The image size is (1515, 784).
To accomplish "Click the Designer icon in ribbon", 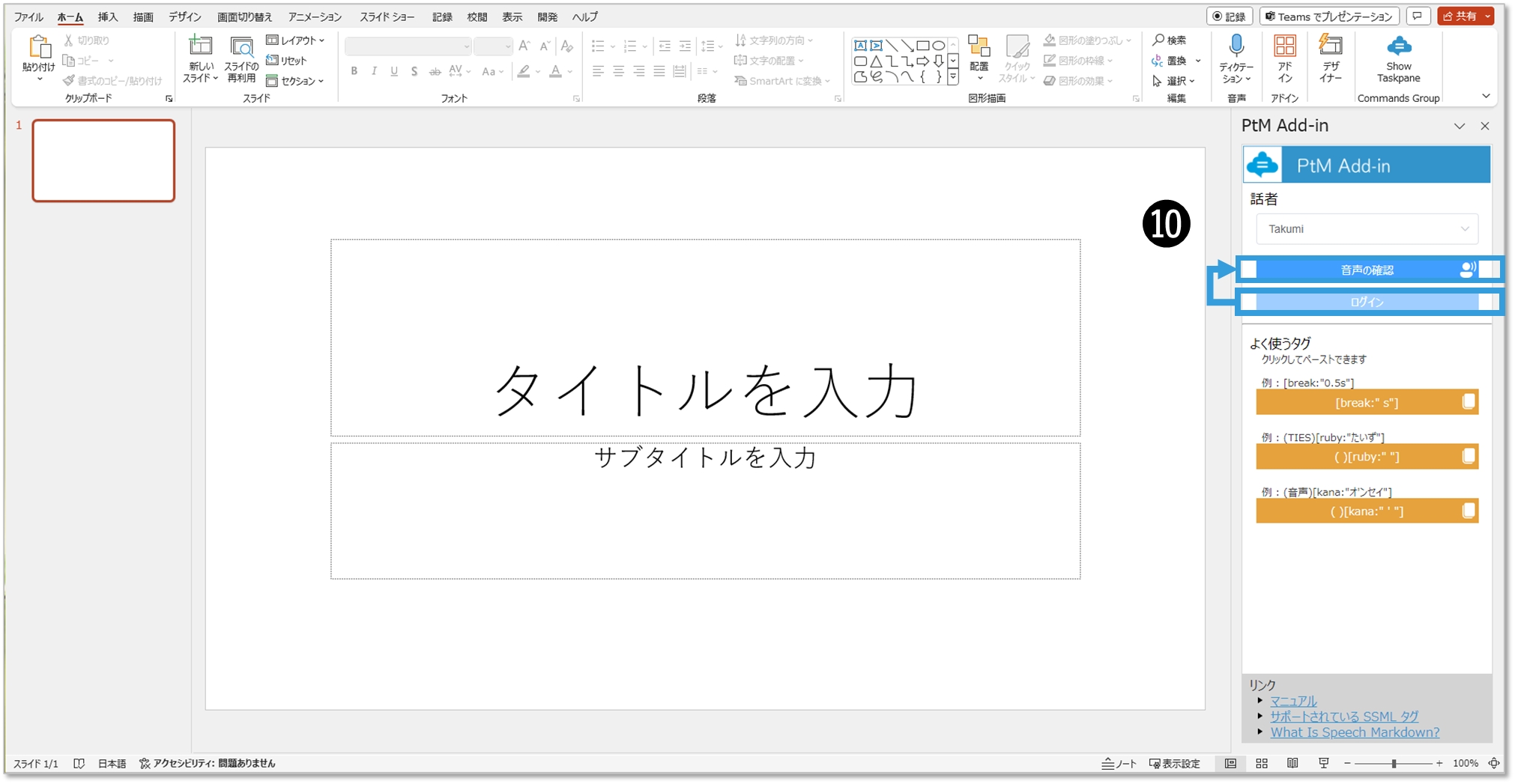I will (1330, 48).
